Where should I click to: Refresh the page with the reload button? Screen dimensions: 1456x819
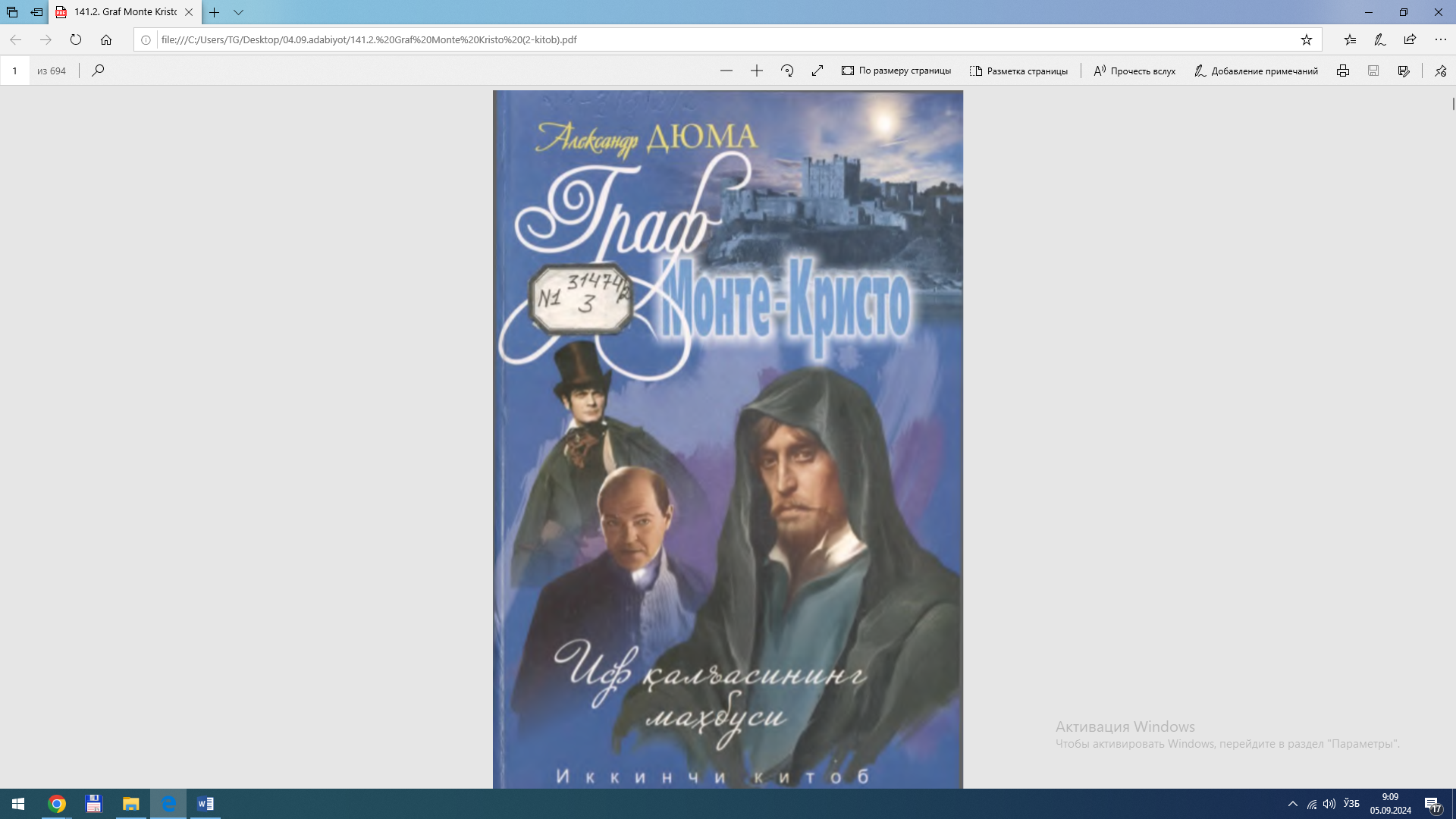76,39
